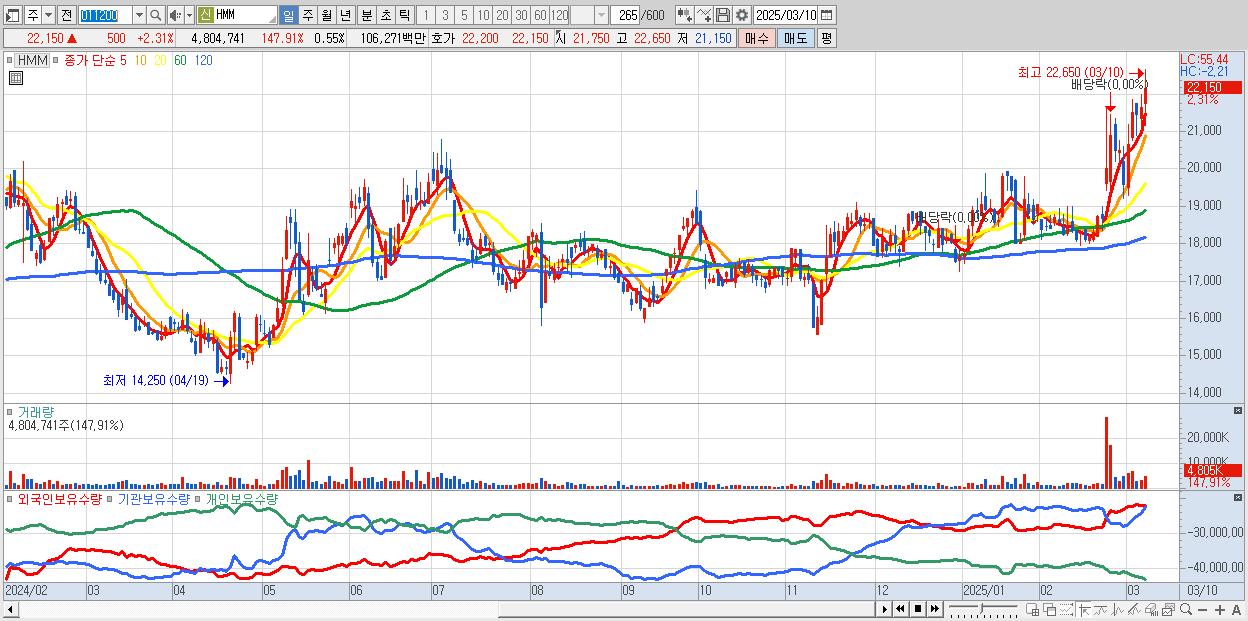Screen dimensions: 1248x621
Task: Click the play button in bottom bar
Action: (x=885, y=609)
